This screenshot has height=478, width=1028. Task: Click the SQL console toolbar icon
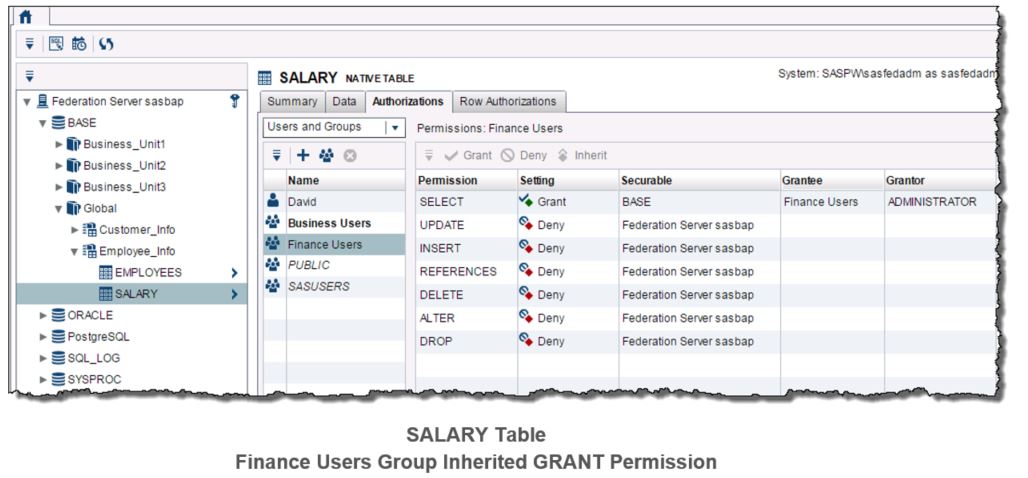[x=58, y=43]
